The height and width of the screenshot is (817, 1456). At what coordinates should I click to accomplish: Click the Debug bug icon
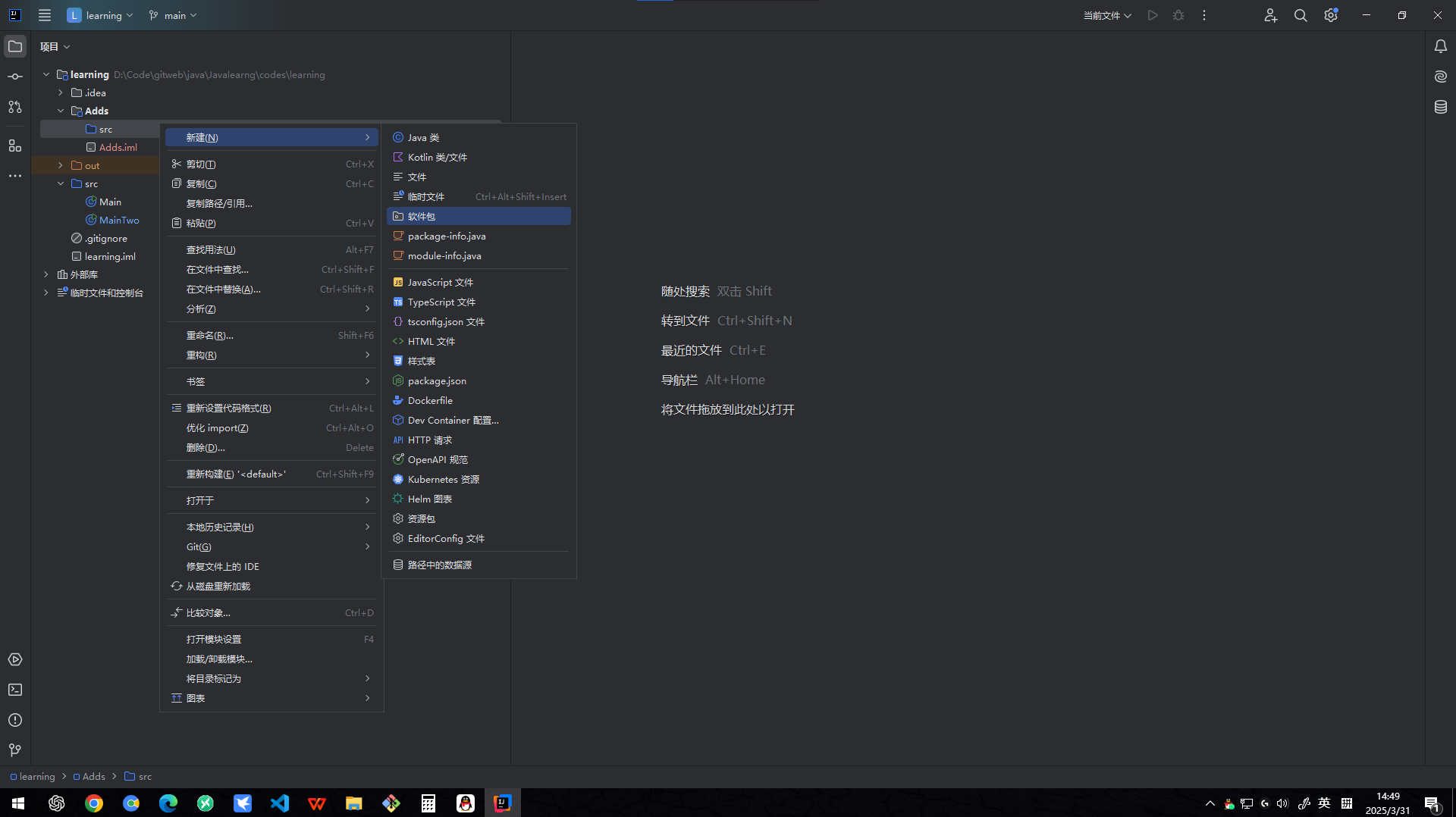tap(1178, 15)
